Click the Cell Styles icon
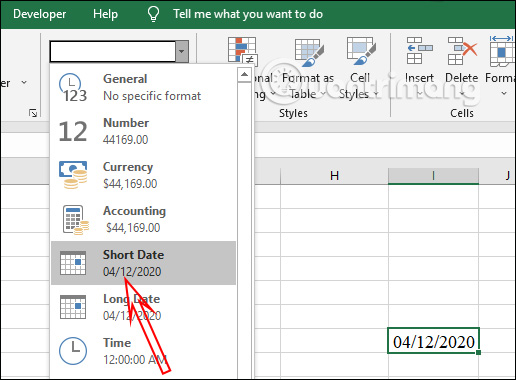The image size is (516, 380). point(361,51)
